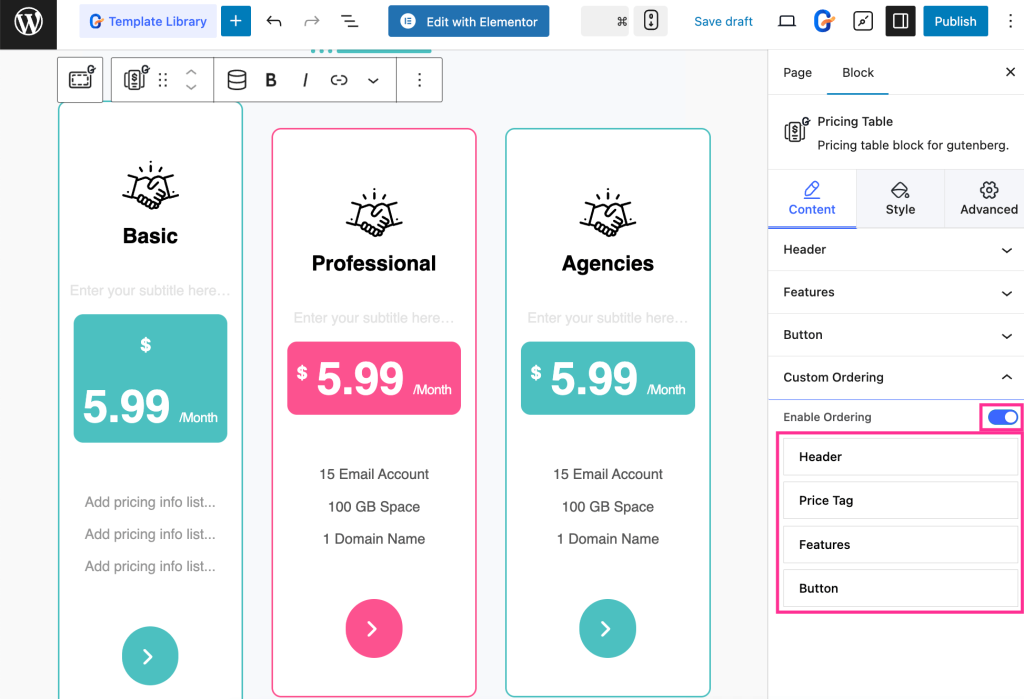This screenshot has height=699, width=1024.
Task: Click the Basic plan title
Action: (x=150, y=236)
